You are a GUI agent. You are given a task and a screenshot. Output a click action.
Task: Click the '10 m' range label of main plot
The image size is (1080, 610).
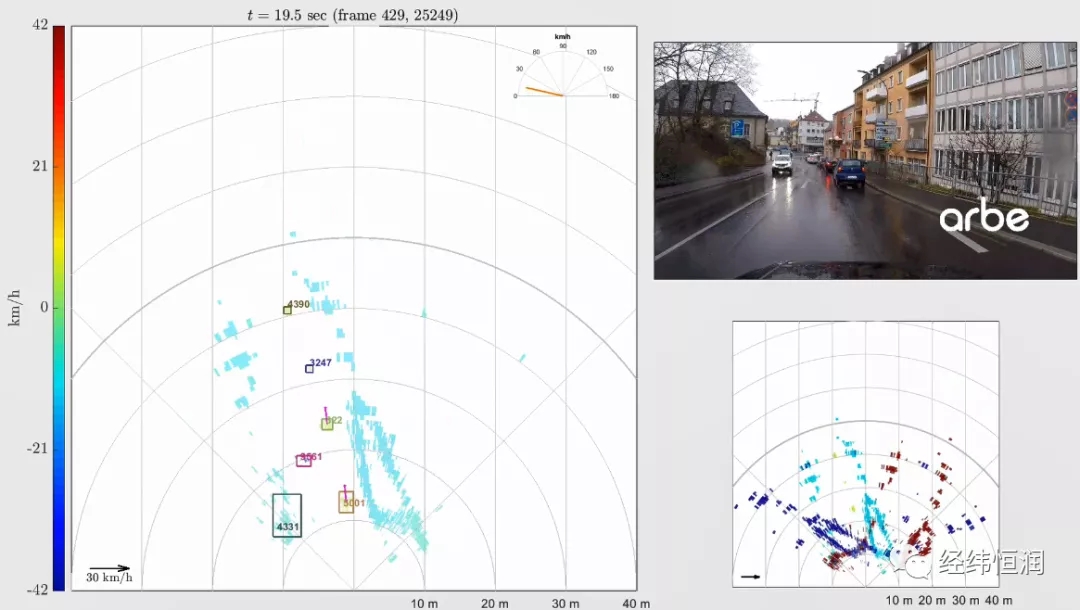pyautogui.click(x=424, y=604)
